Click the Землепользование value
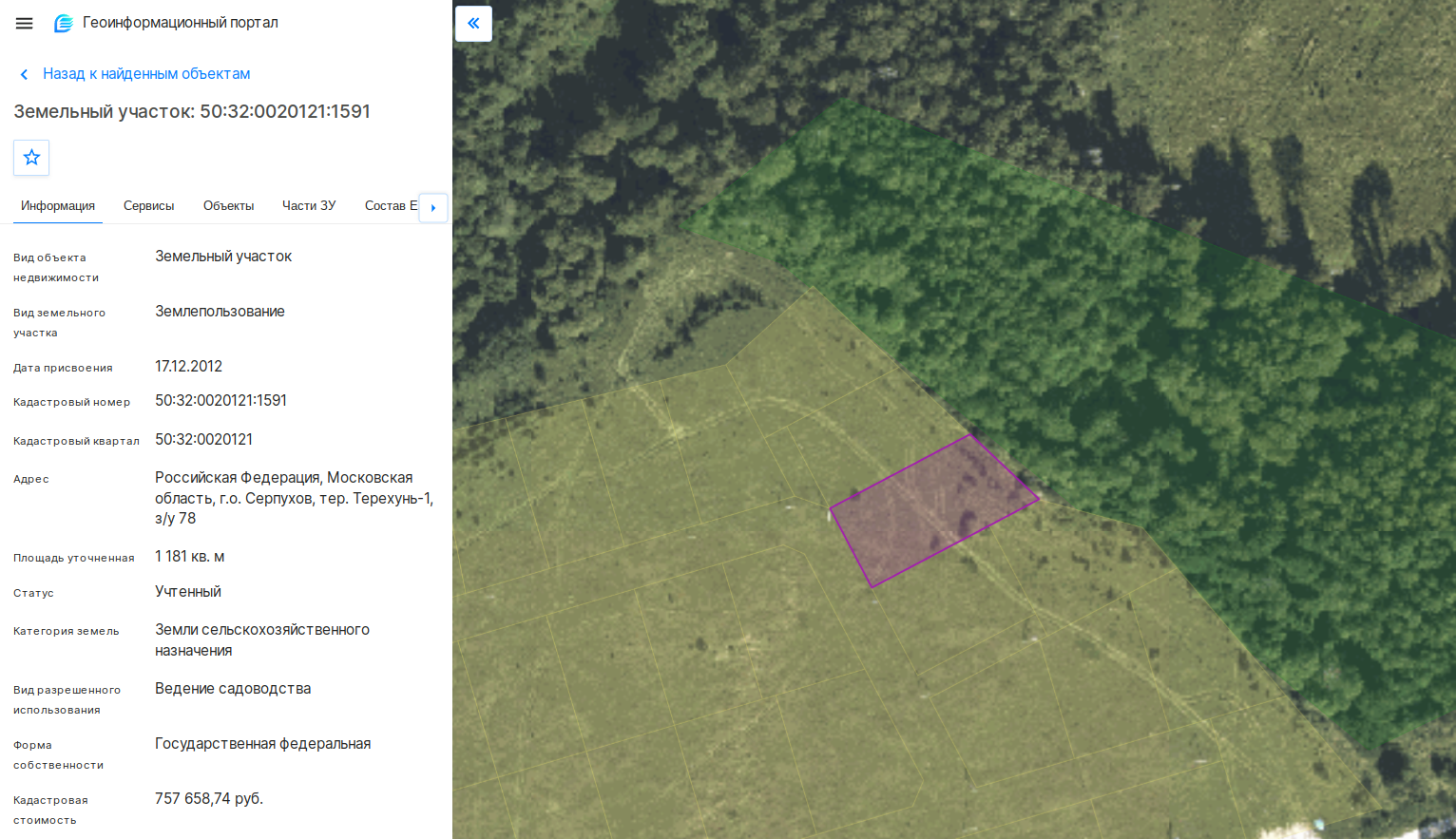The width and height of the screenshot is (1456, 839). 220,312
